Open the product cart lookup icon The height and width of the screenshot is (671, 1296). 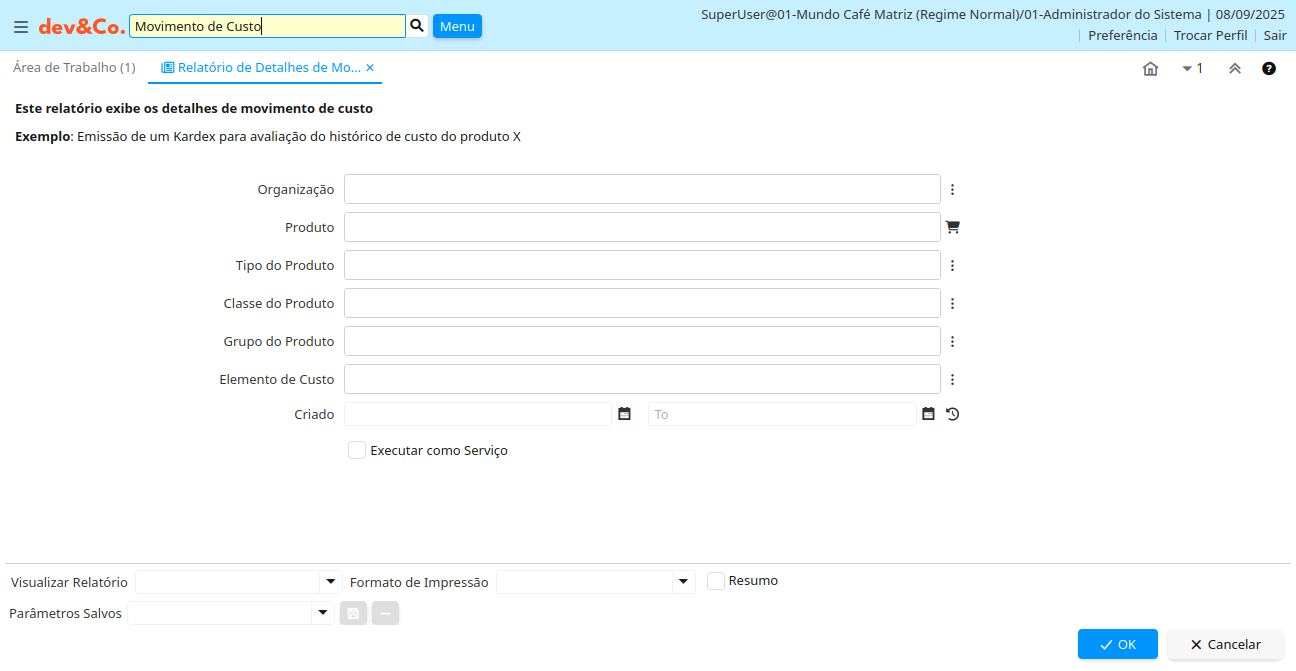click(952, 227)
